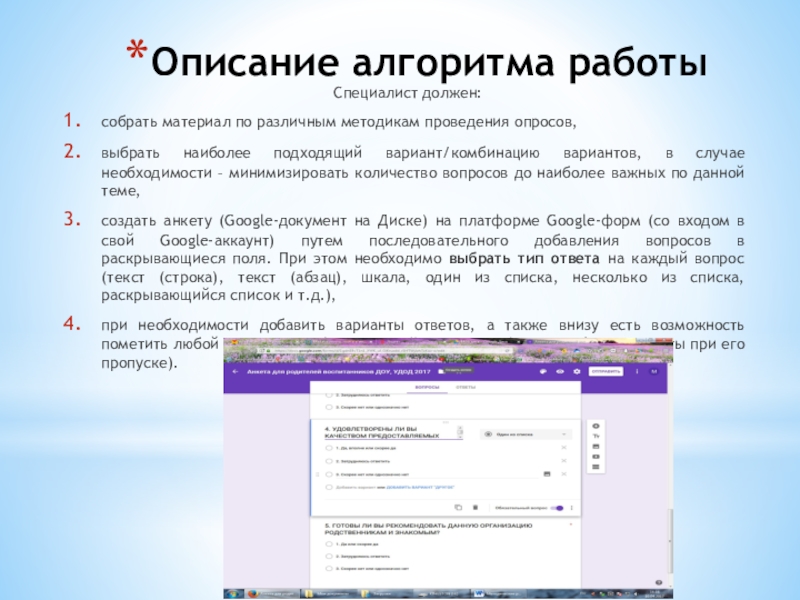Add a video from the side toolbar
The width and height of the screenshot is (800, 600).
click(595, 457)
